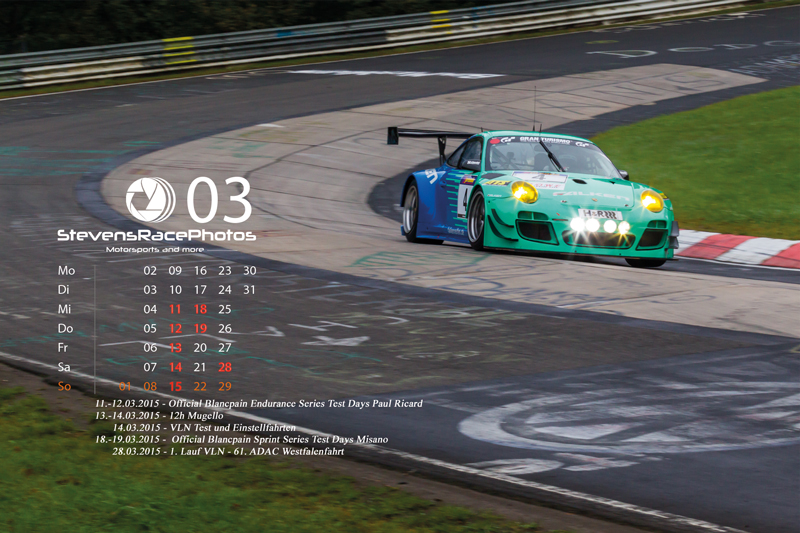Pick date 30 in the calendar
800x533 pixels.
click(x=249, y=270)
